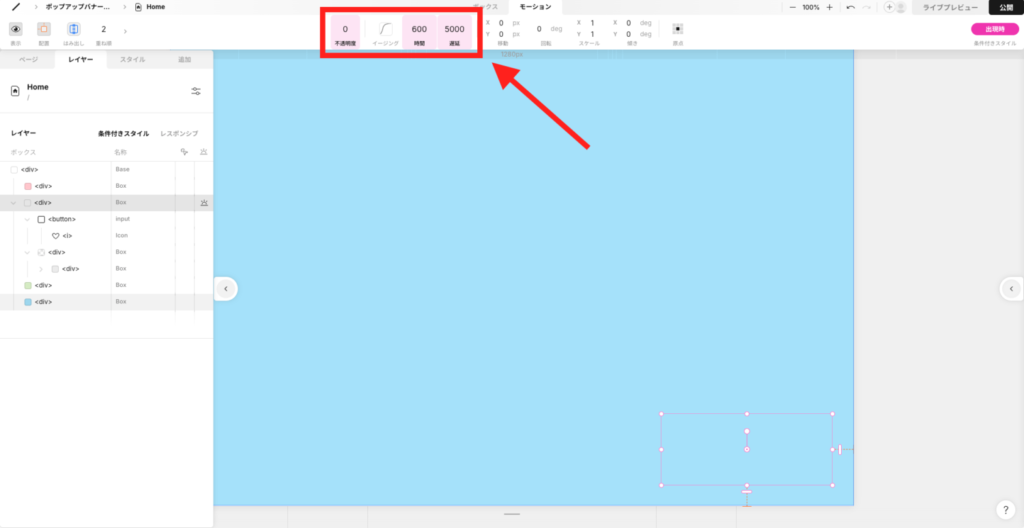
Task: Edit the 重ね順 z-order value 2
Action: [103, 29]
